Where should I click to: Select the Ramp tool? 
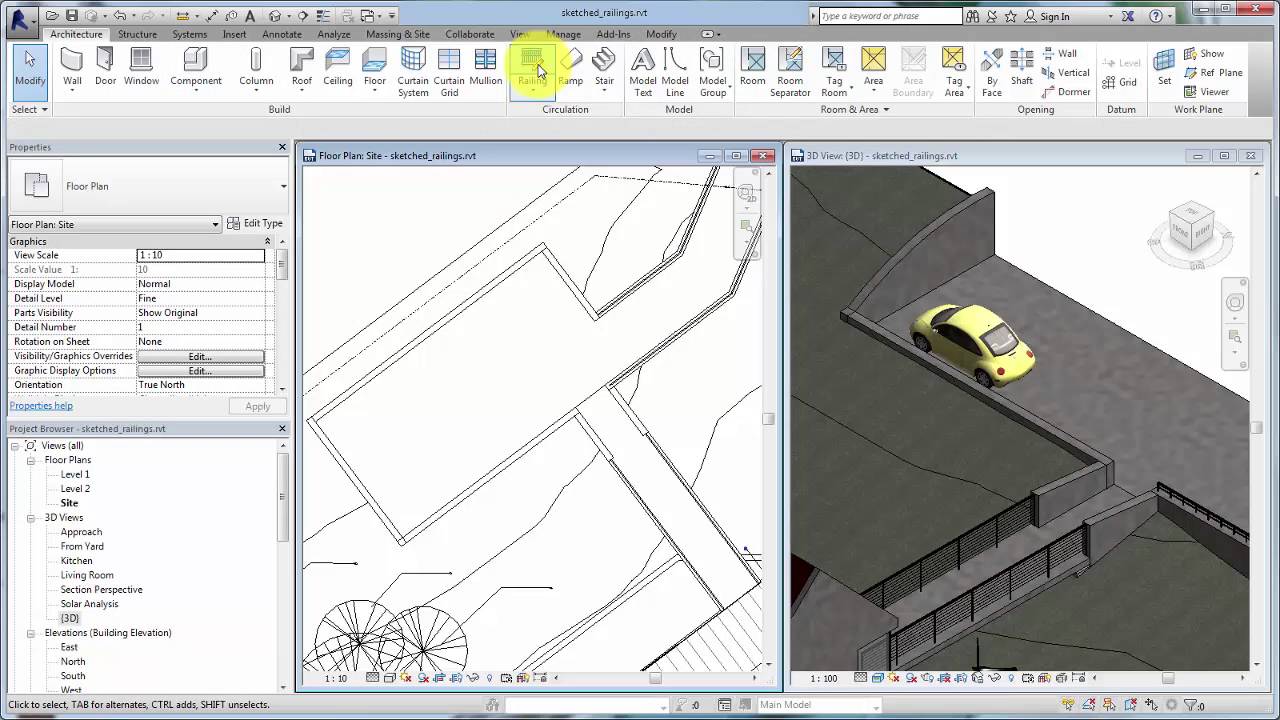[x=571, y=68]
